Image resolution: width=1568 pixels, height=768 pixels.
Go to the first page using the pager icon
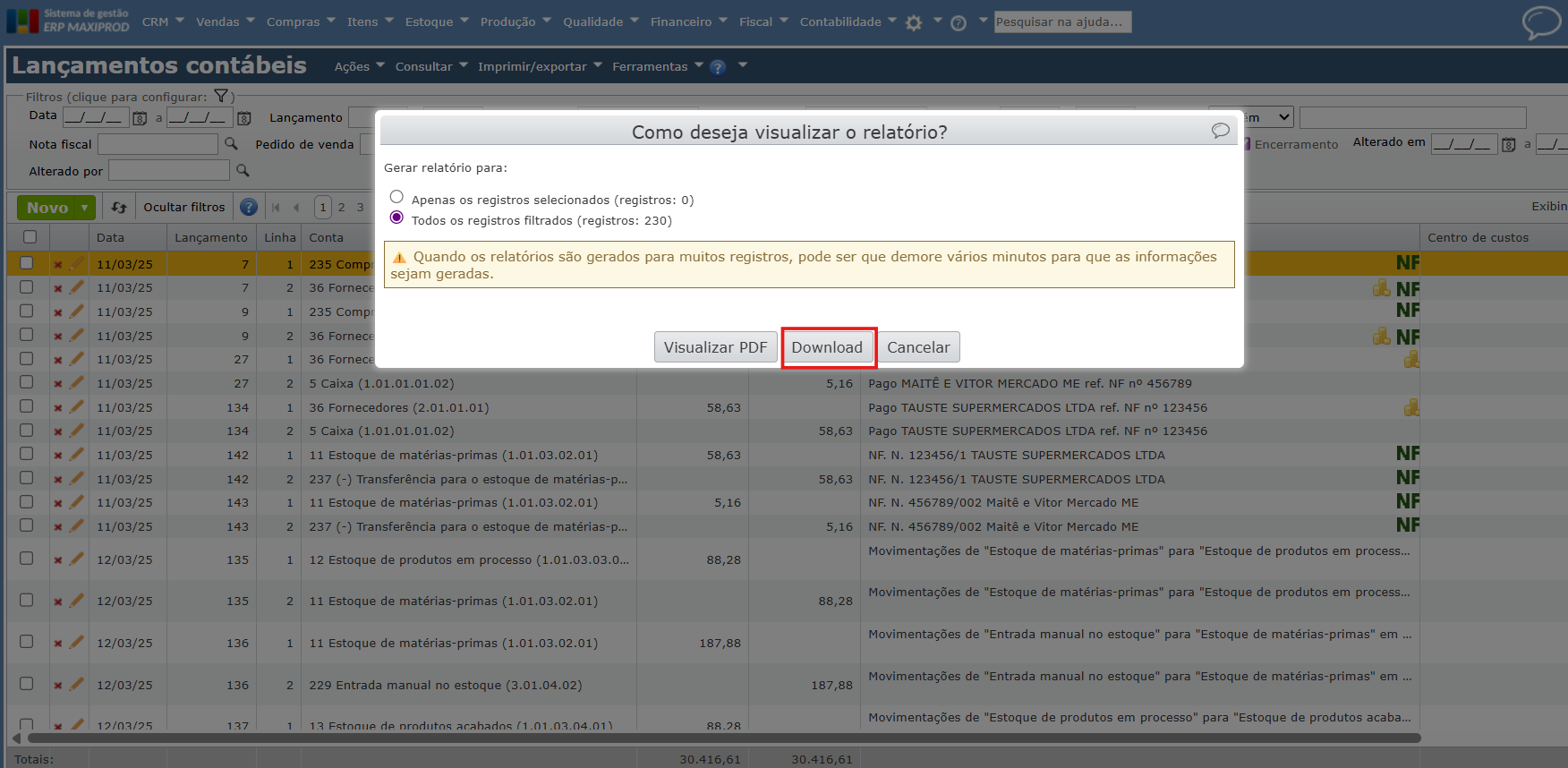(x=276, y=208)
